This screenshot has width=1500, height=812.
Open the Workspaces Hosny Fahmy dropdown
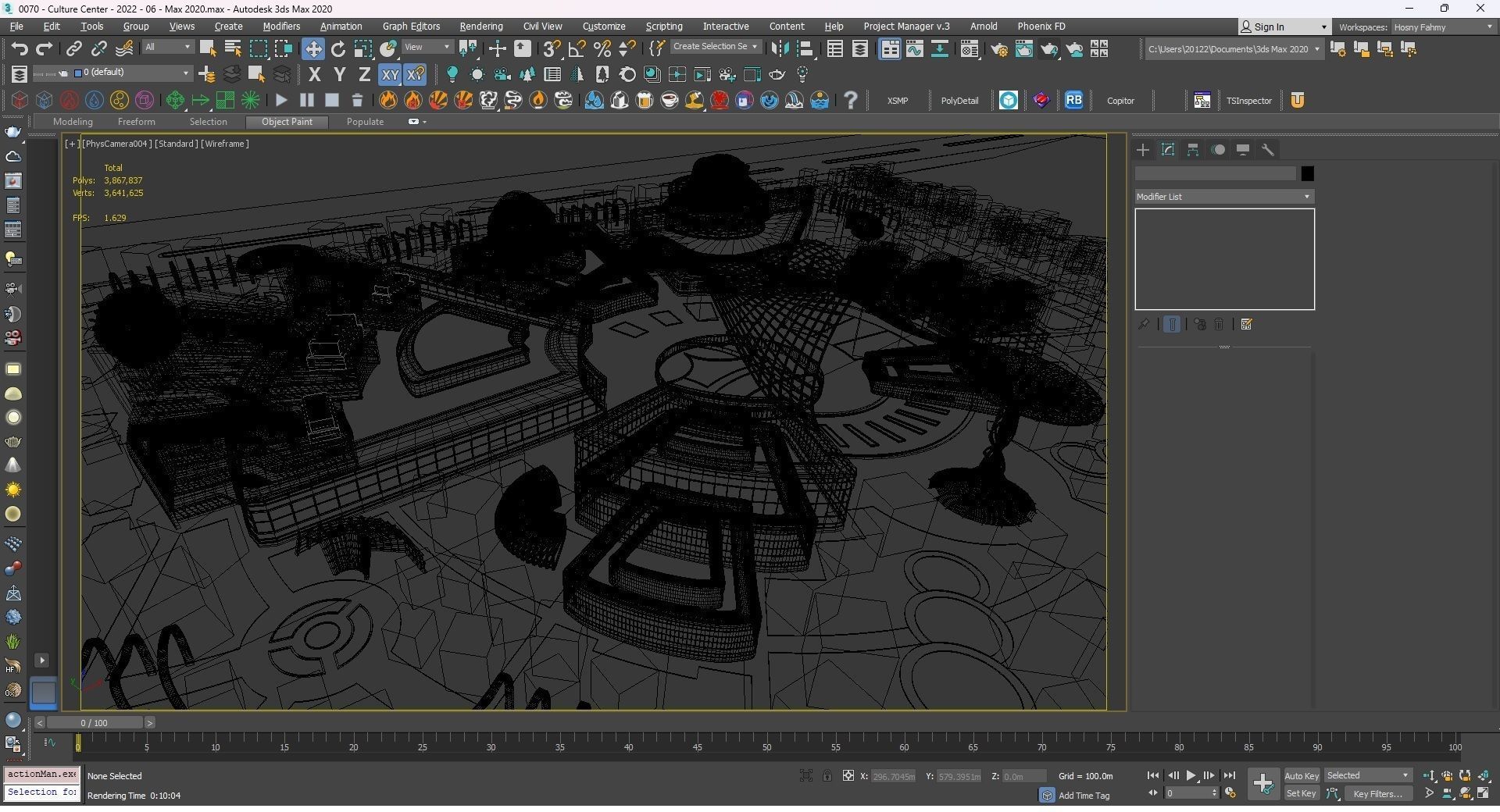(x=1442, y=27)
